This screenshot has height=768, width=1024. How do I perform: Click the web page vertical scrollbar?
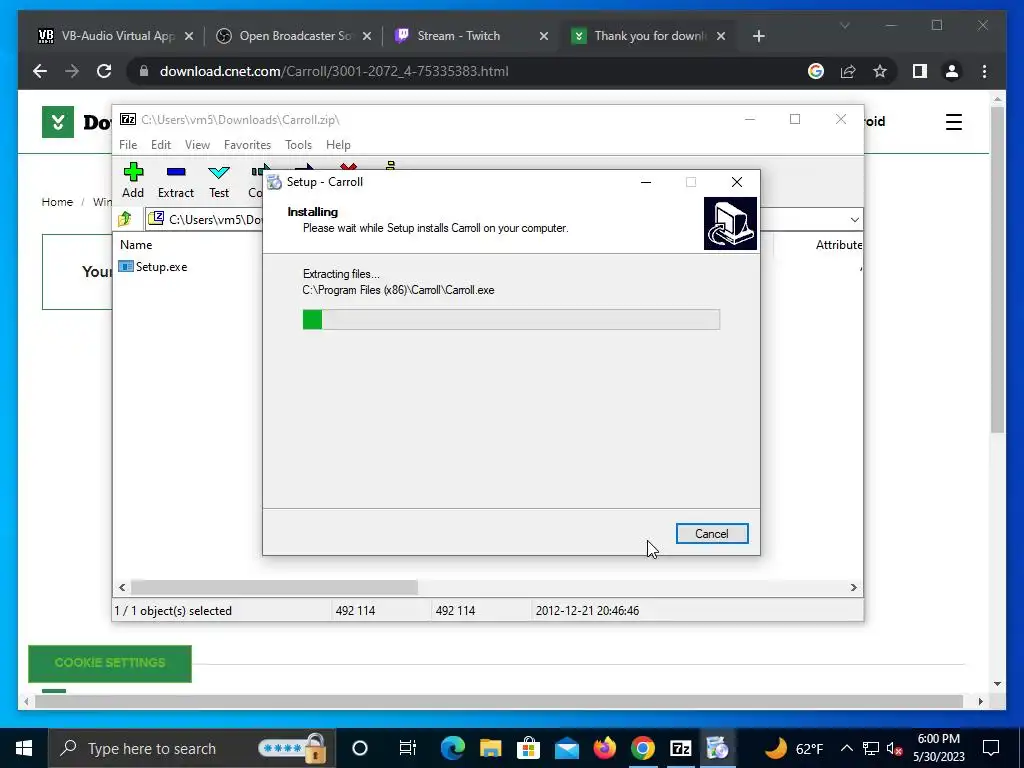997,269
